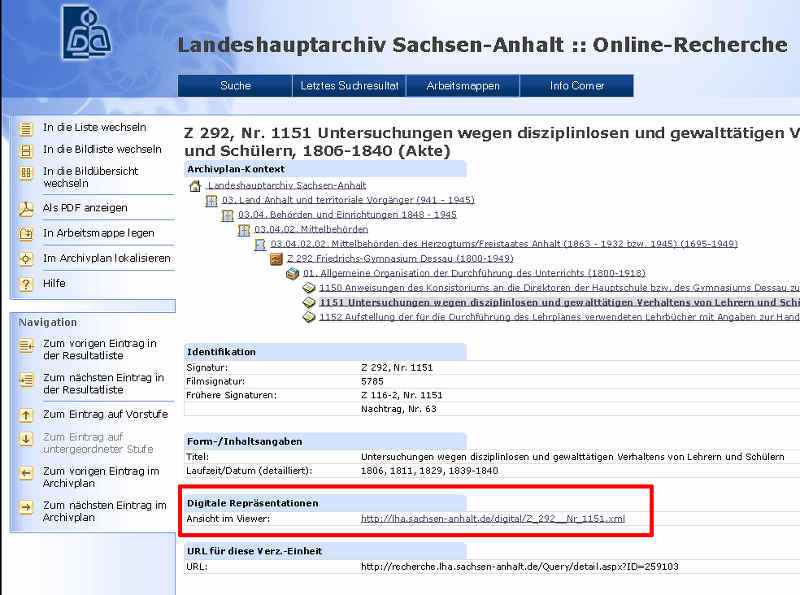Viewport: 800px width, 595px height.
Task: Click the question mark Hilfe icon
Action: 26,284
